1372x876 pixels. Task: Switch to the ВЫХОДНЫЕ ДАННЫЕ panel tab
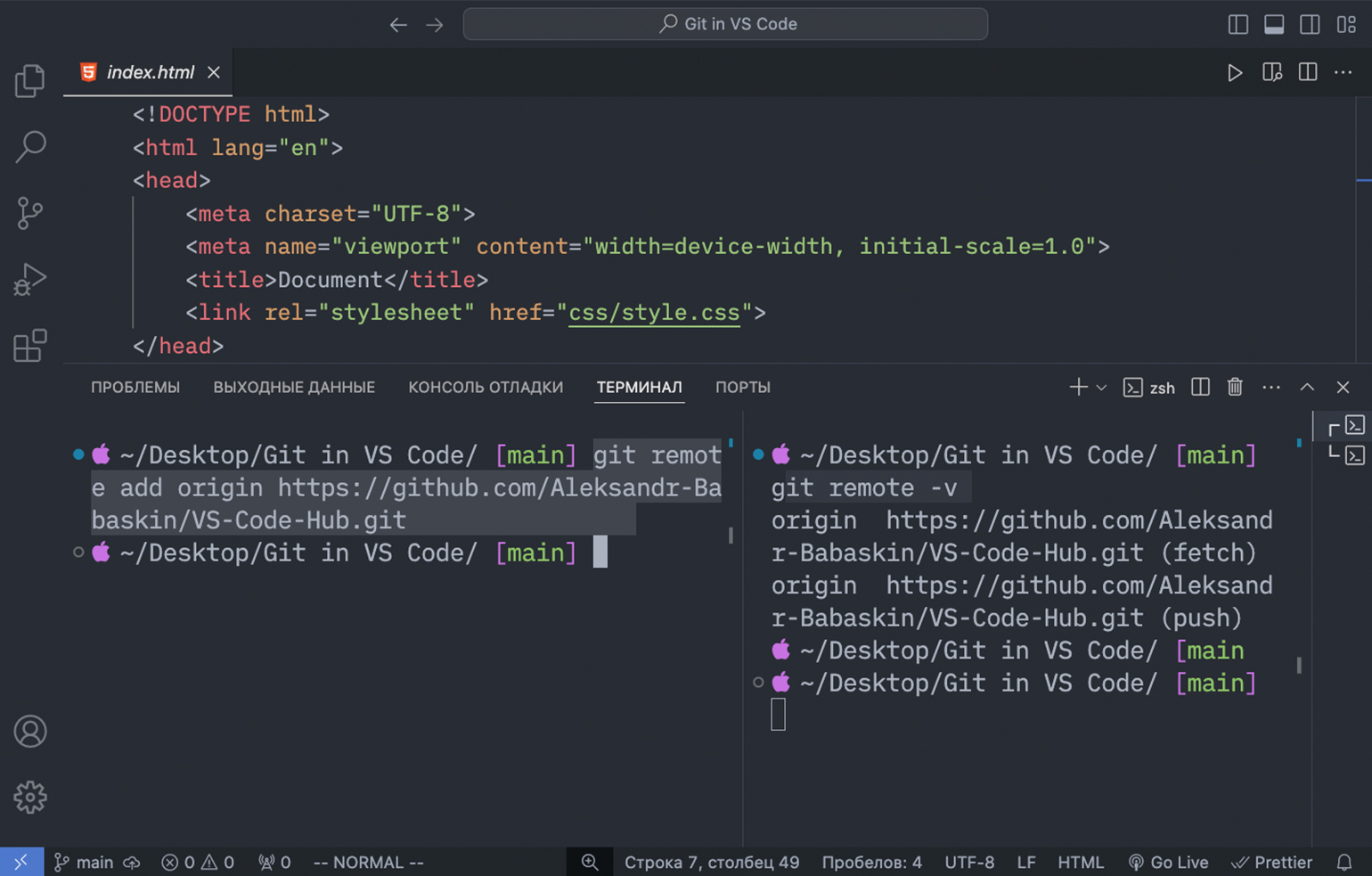[x=294, y=388]
